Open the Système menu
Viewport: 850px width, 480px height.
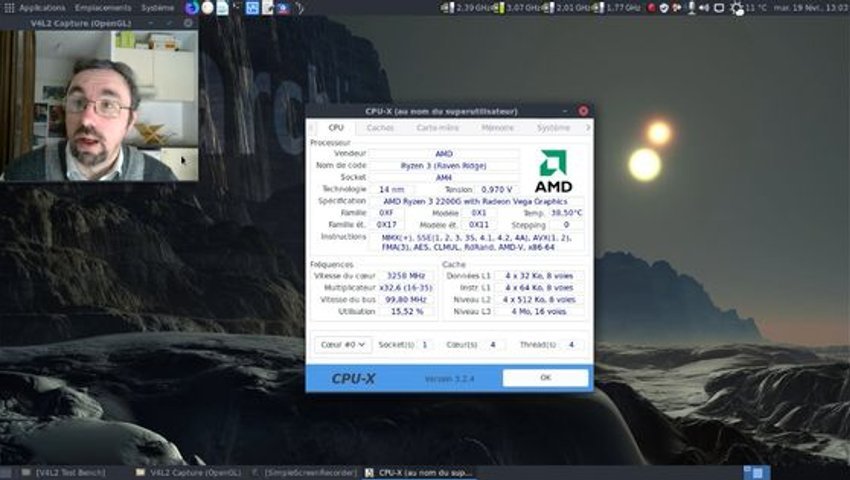coord(158,8)
